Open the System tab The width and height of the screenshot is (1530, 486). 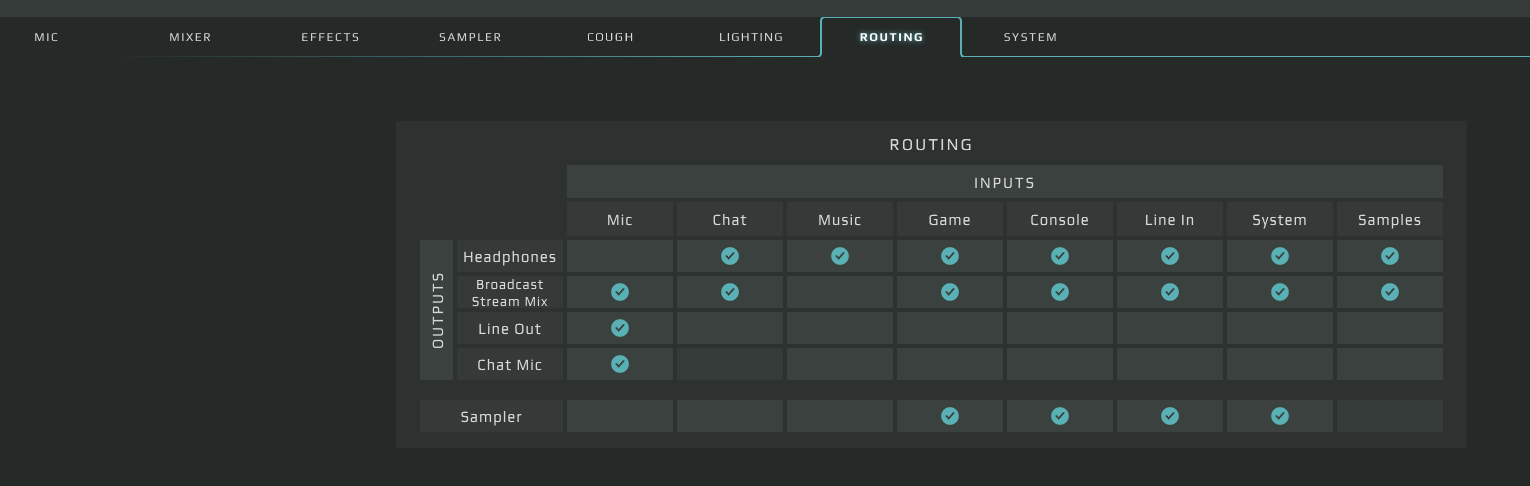(1030, 37)
